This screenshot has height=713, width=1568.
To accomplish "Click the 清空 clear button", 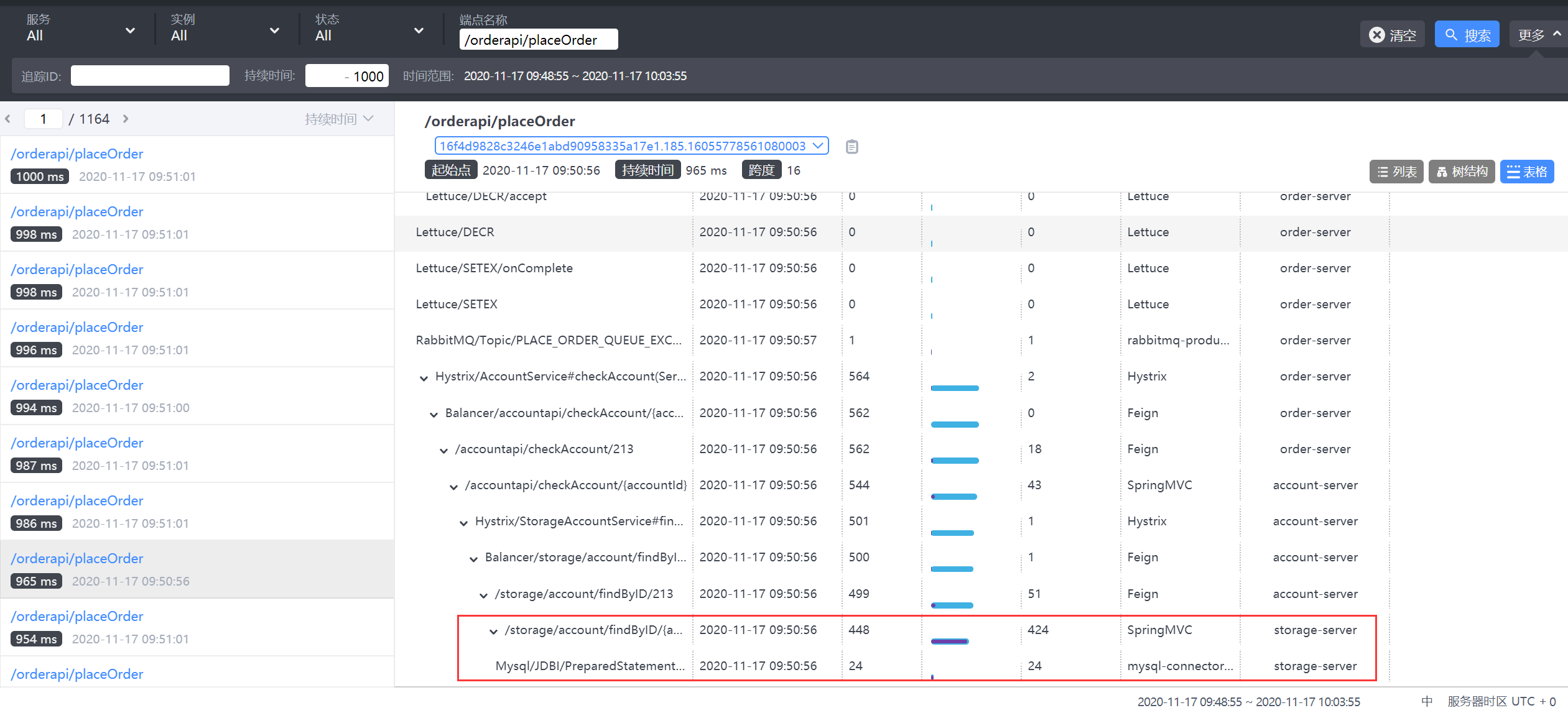I will tap(1392, 35).
